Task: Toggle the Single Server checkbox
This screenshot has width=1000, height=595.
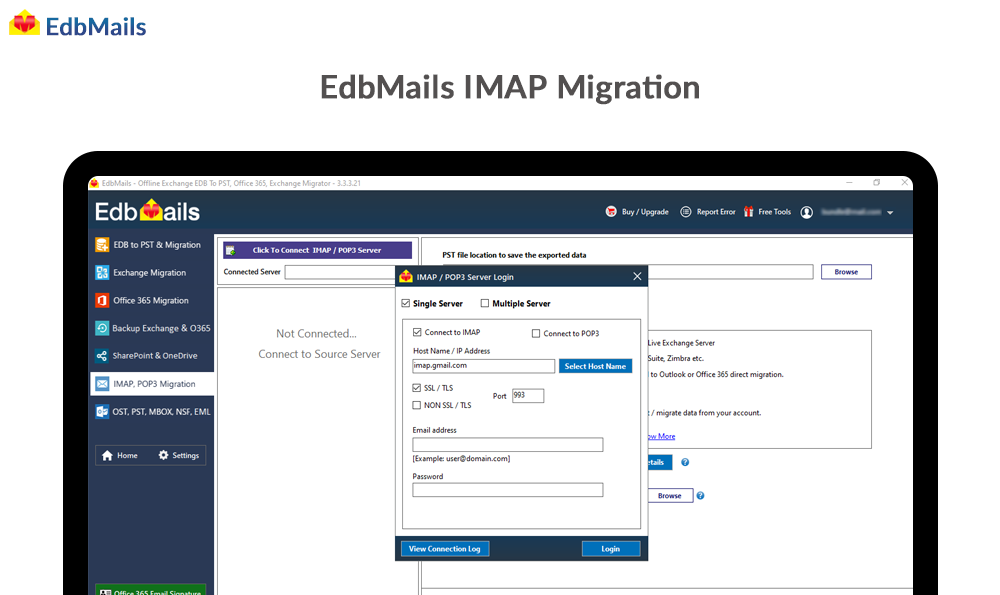Action: [406, 304]
